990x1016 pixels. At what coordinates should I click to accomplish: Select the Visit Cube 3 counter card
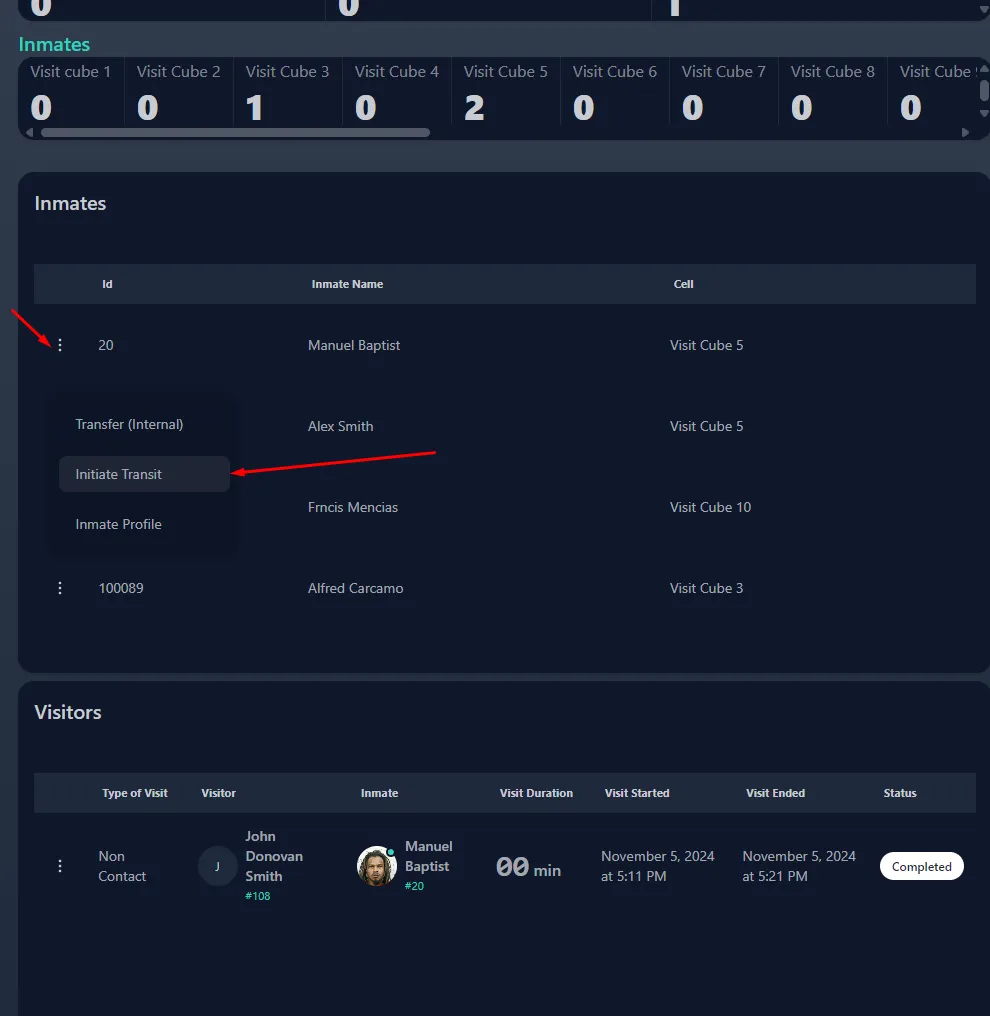(x=287, y=94)
